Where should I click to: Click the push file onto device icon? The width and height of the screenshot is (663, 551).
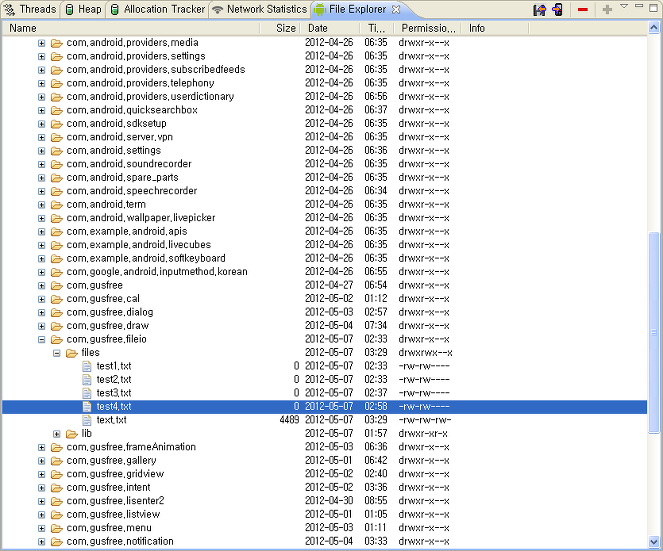558,10
